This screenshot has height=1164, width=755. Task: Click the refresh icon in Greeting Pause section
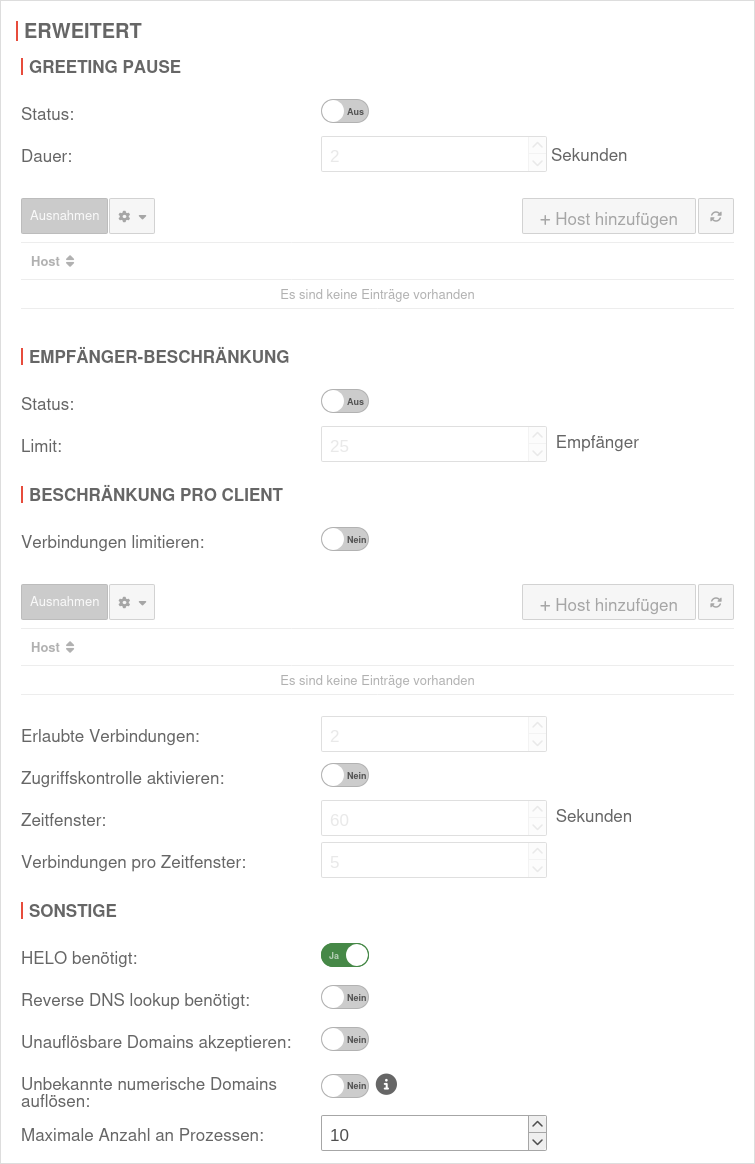(x=716, y=216)
